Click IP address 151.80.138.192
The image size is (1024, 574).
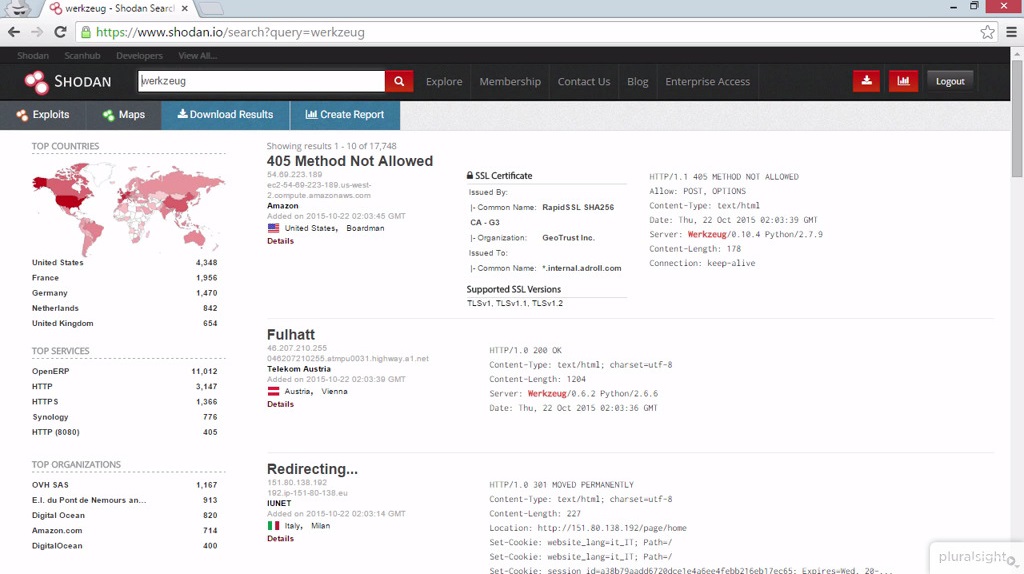[x=297, y=483]
